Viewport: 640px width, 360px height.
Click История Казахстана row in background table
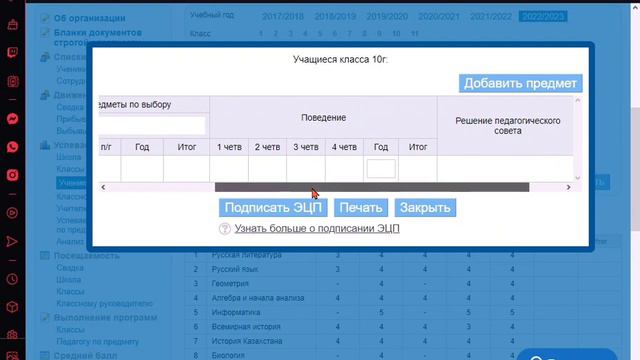(403, 341)
